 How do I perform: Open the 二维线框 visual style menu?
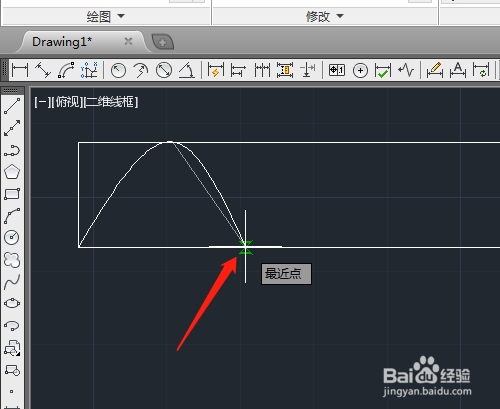tap(111, 102)
